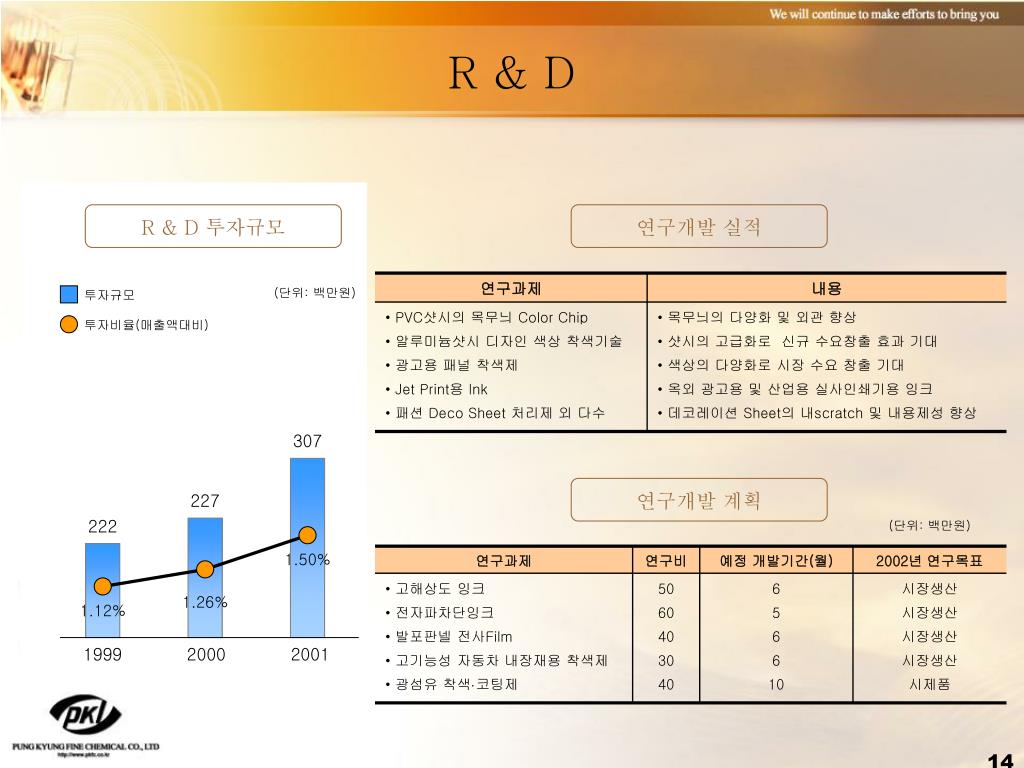The height and width of the screenshot is (768, 1024).
Task: Click the website URL under the logo
Action: [x=86, y=755]
